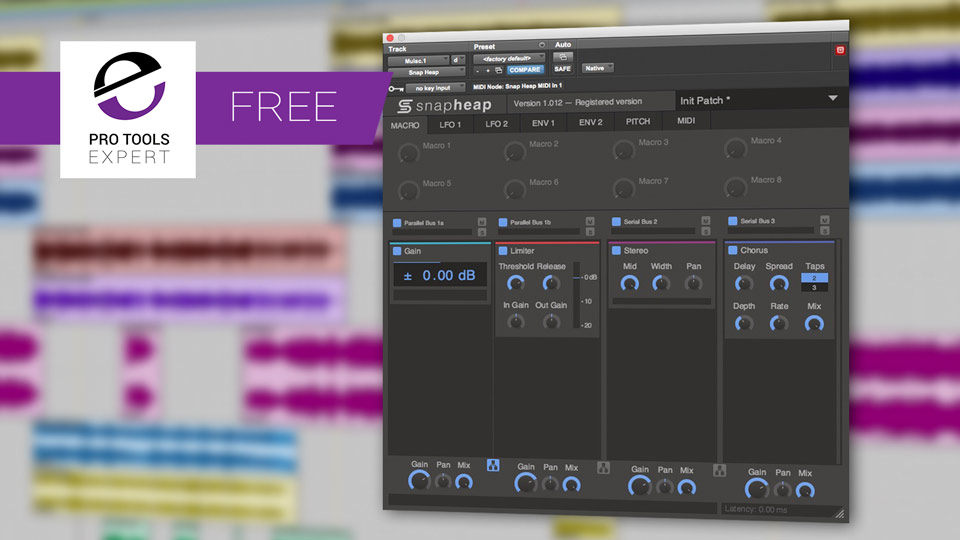Screen dimensions: 960x540
Task: Click the preset folder icon beside COMPARE
Action: click(x=498, y=70)
